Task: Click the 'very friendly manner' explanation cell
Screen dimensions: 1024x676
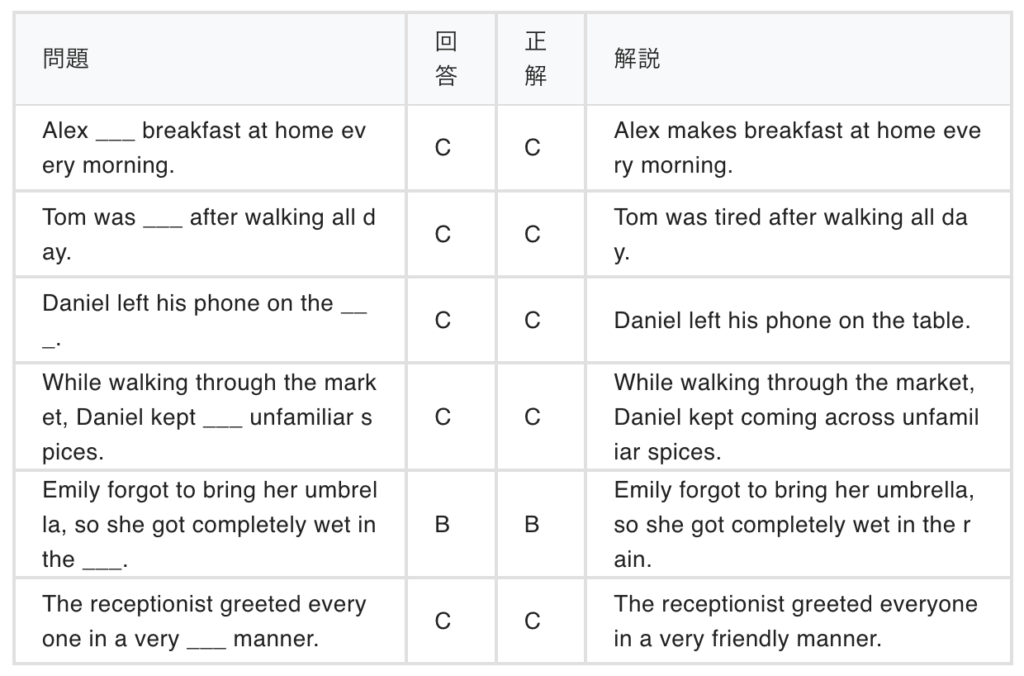Action: 795,621
